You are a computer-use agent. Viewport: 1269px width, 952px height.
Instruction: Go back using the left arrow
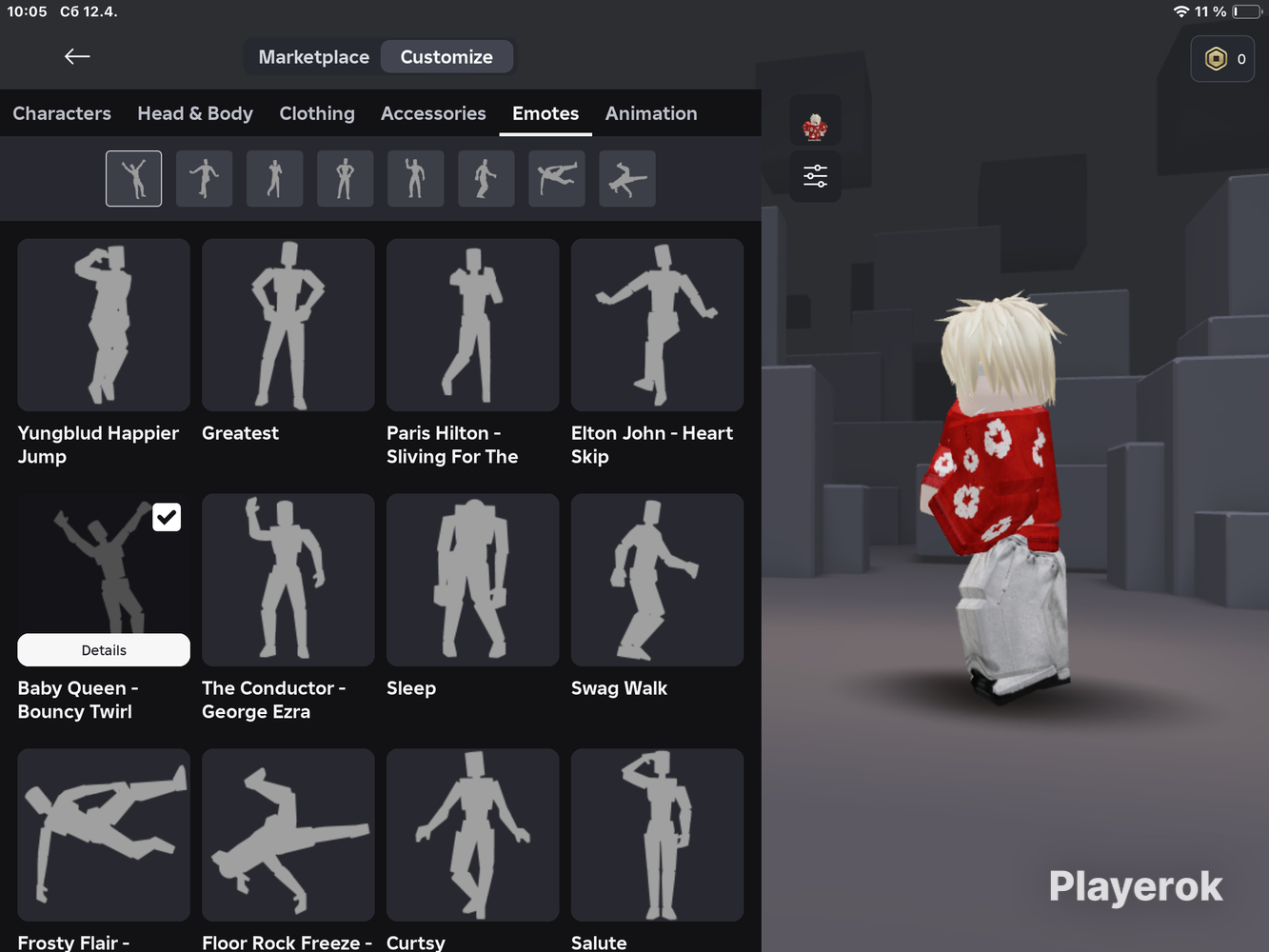coord(77,57)
